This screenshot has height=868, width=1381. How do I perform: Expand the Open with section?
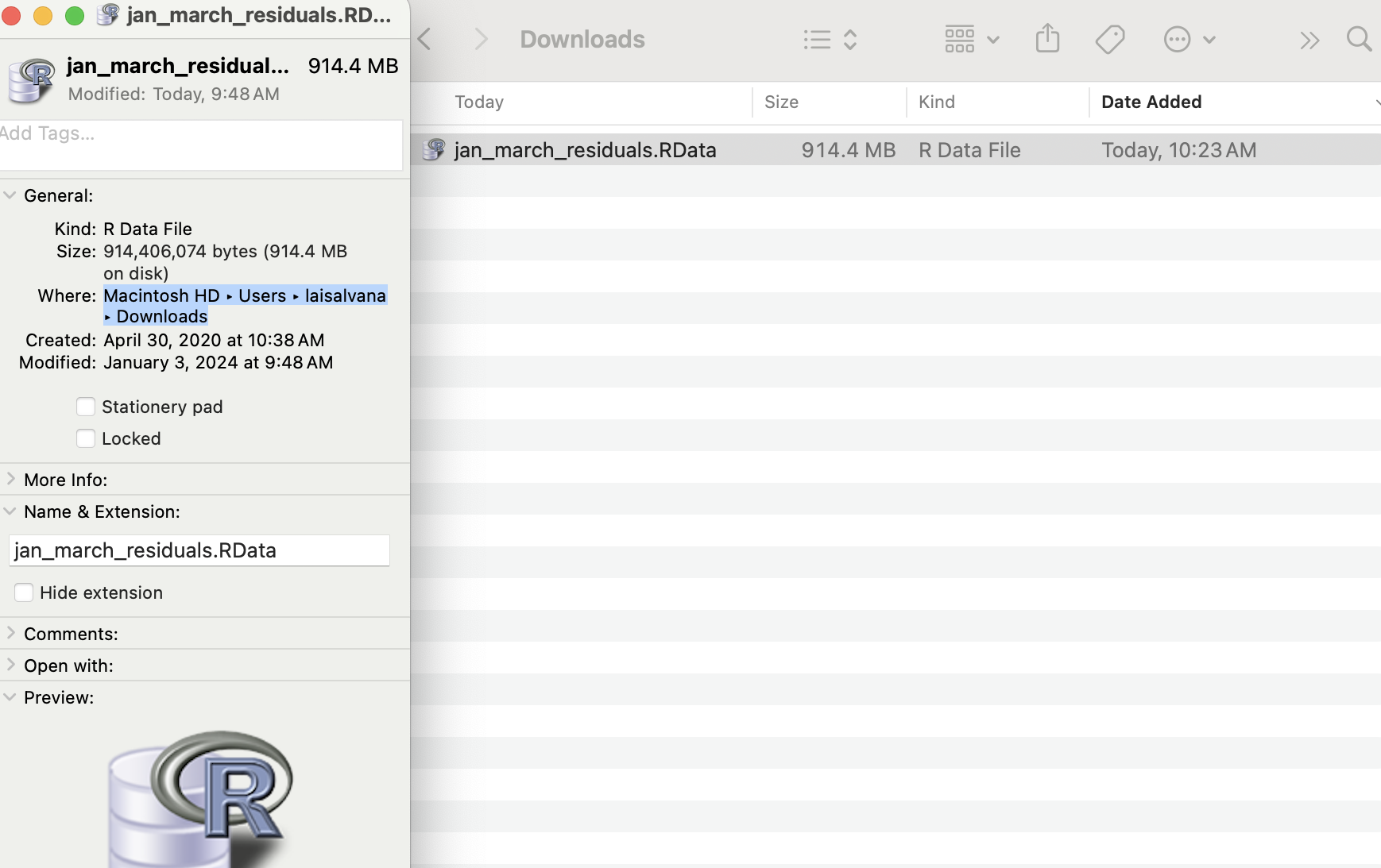(x=10, y=665)
